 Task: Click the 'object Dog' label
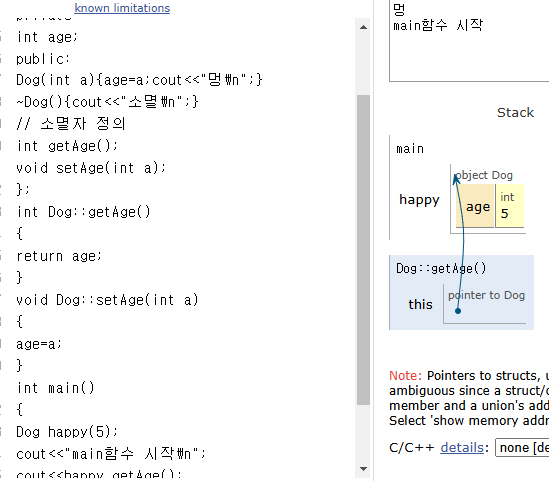pos(484,175)
